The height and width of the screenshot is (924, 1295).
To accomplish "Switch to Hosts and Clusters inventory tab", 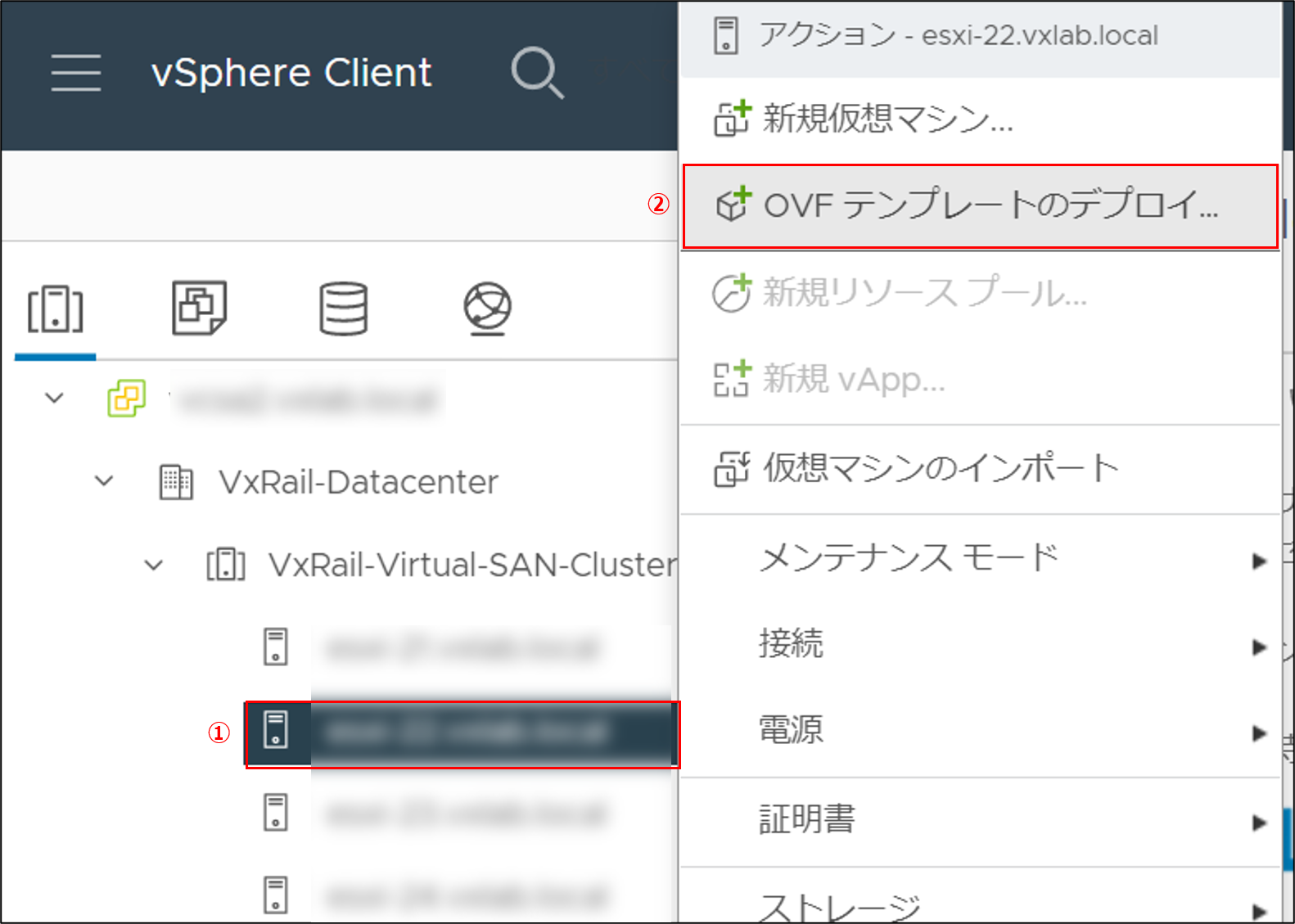I will click(56, 309).
